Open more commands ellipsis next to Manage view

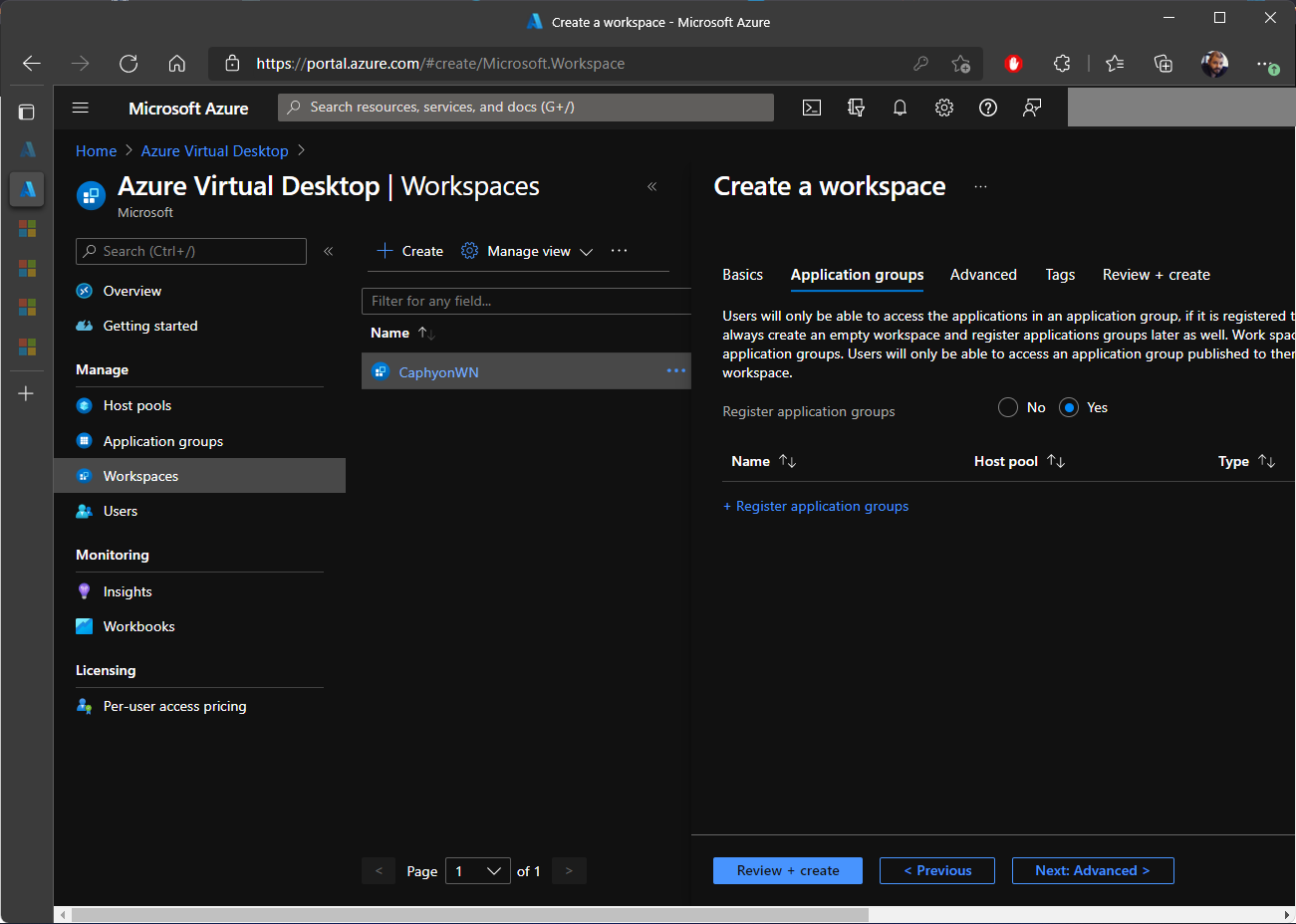click(620, 251)
